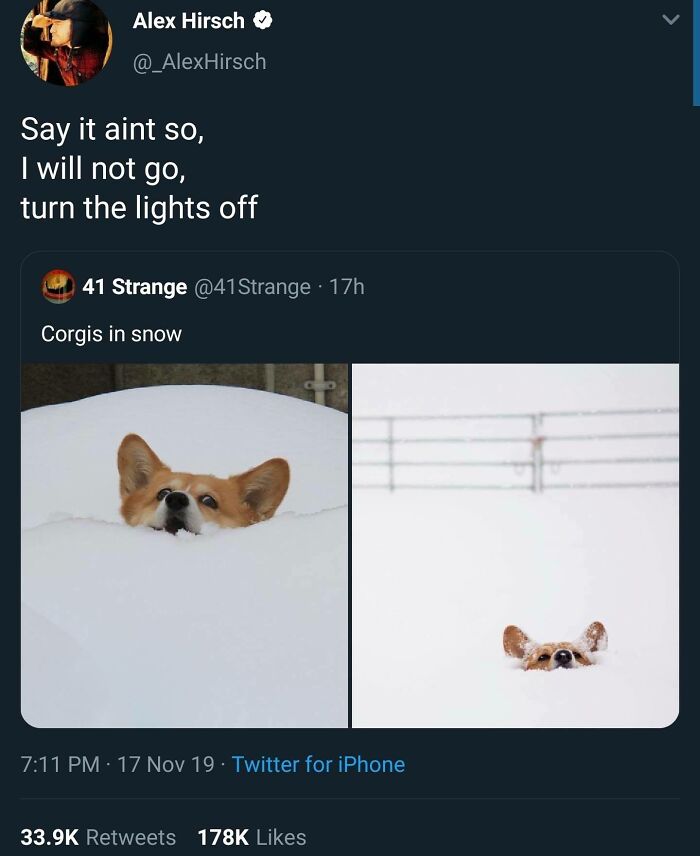700x856 pixels.
Task: Open the @41Strange handle
Action: (253, 287)
